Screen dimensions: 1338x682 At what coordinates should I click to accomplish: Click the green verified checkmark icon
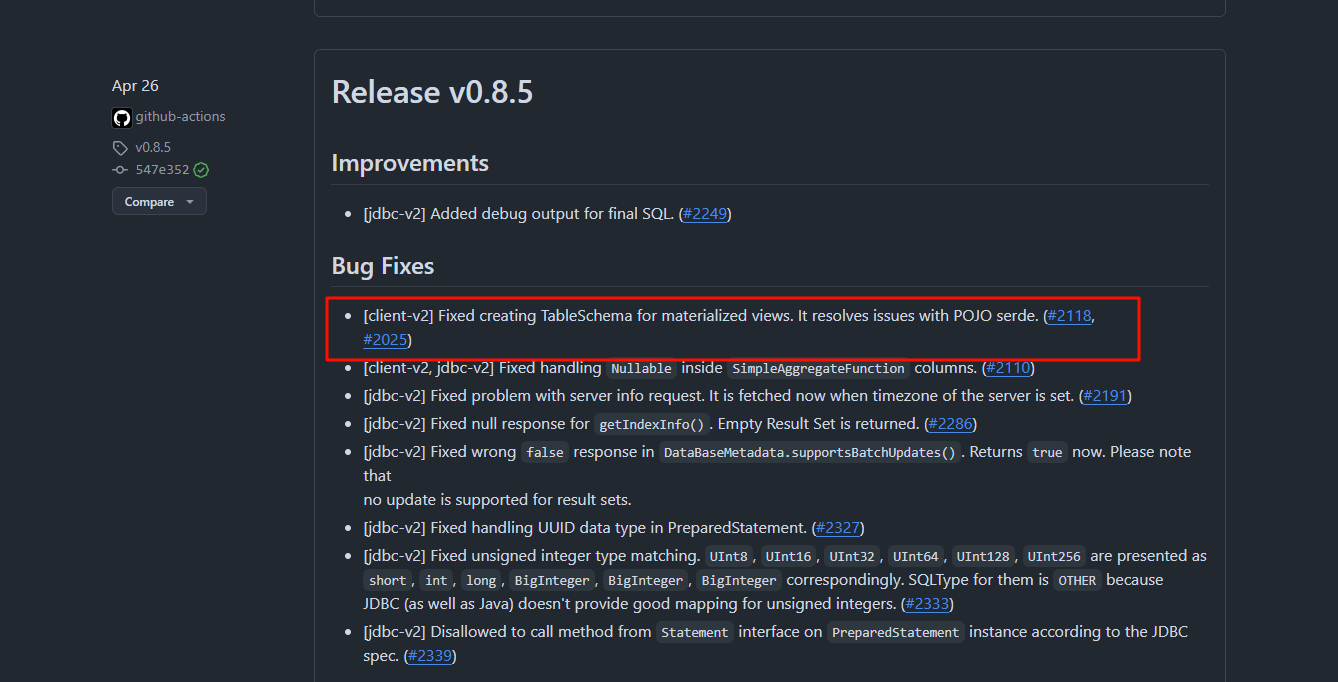201,170
